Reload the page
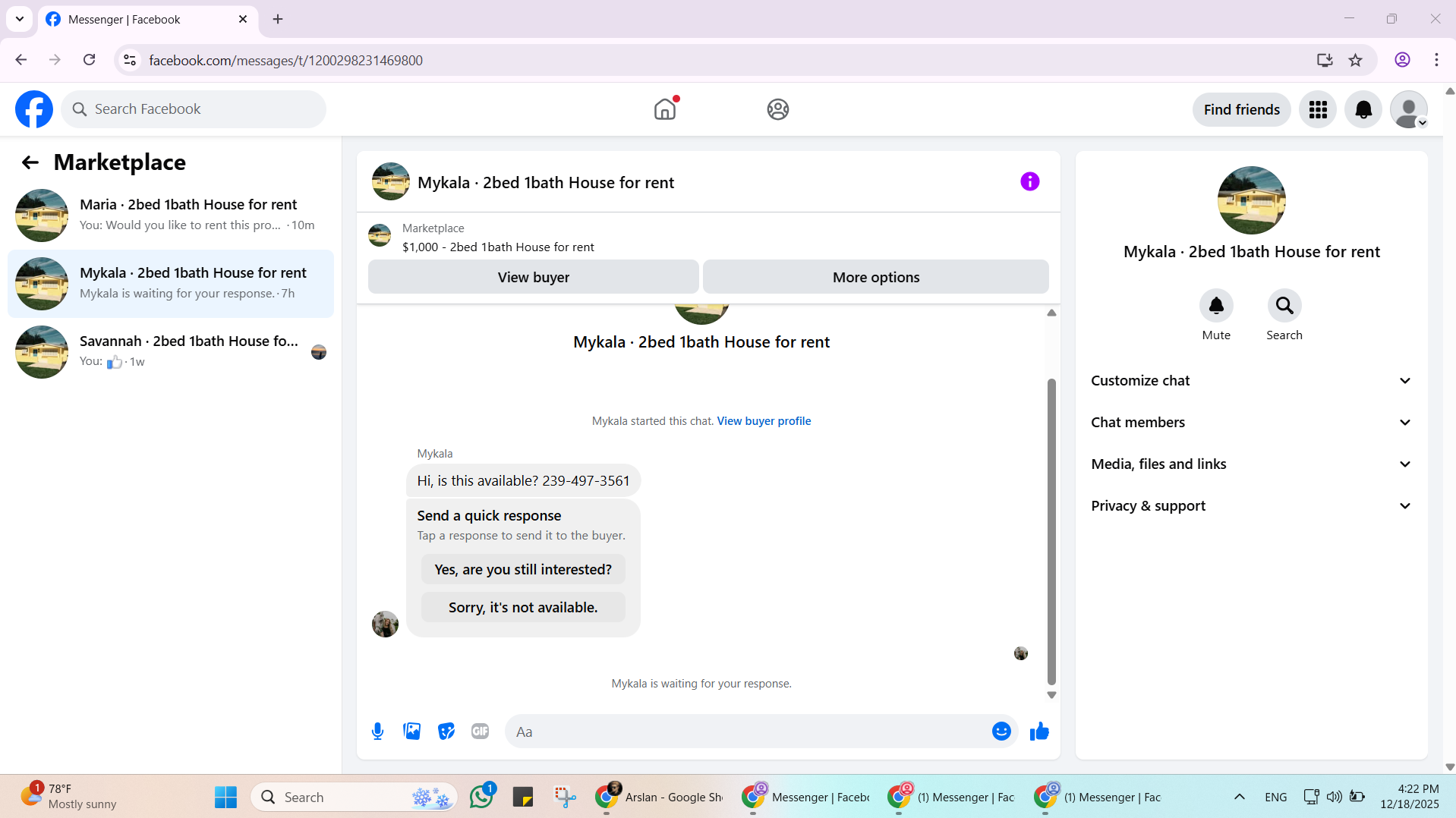This screenshot has height=818, width=1456. click(x=90, y=60)
